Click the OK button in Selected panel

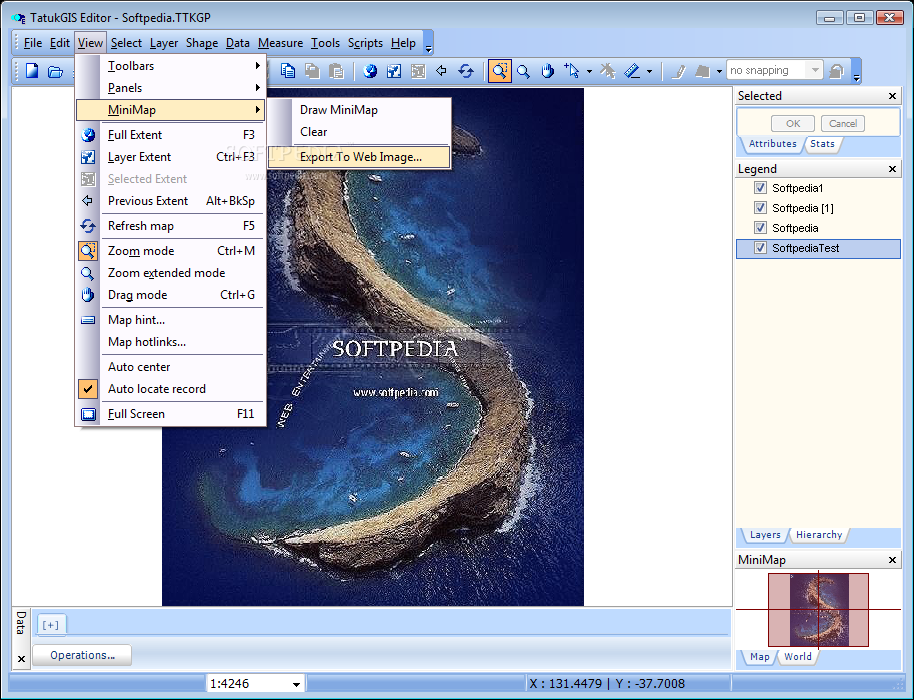(x=793, y=124)
